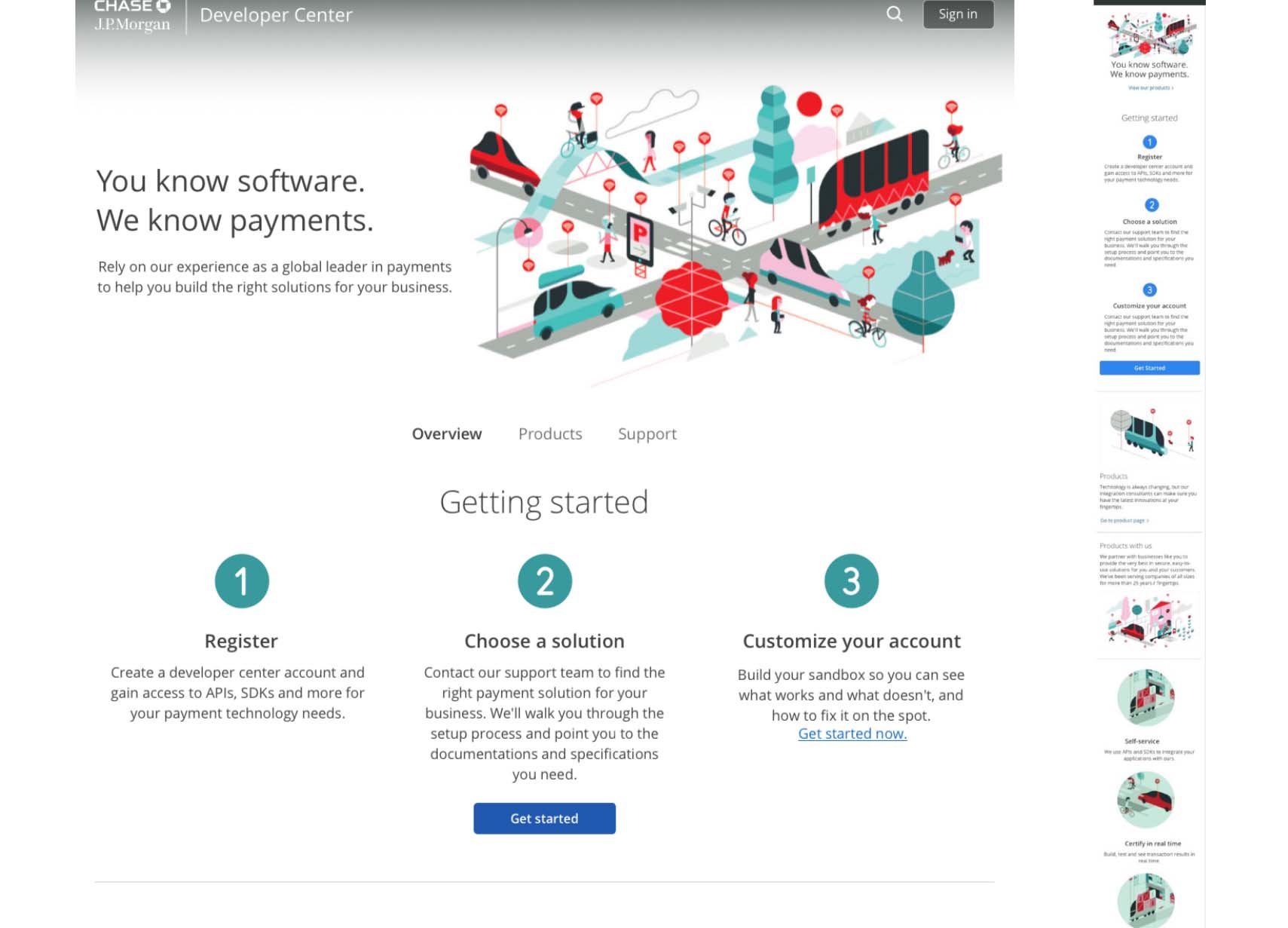Click 'Rely on our experience' hero paragraph

274,277
